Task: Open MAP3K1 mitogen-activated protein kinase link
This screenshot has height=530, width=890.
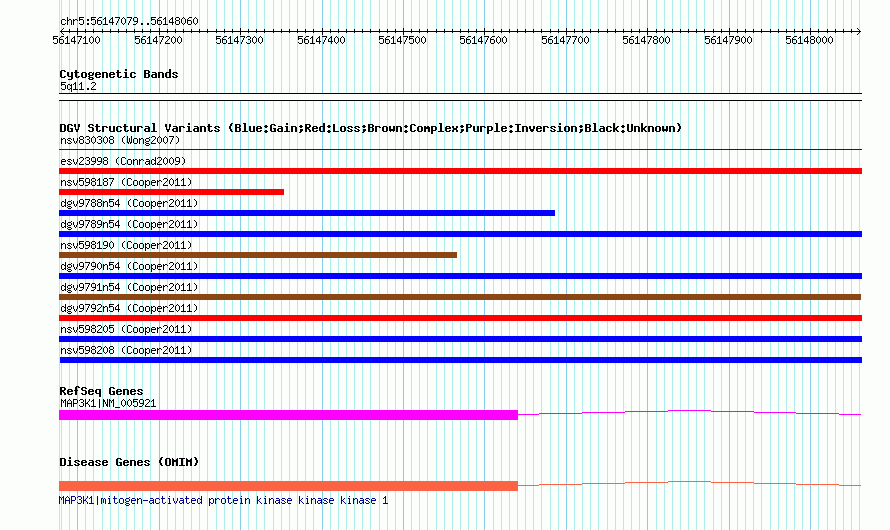Action: (224, 500)
